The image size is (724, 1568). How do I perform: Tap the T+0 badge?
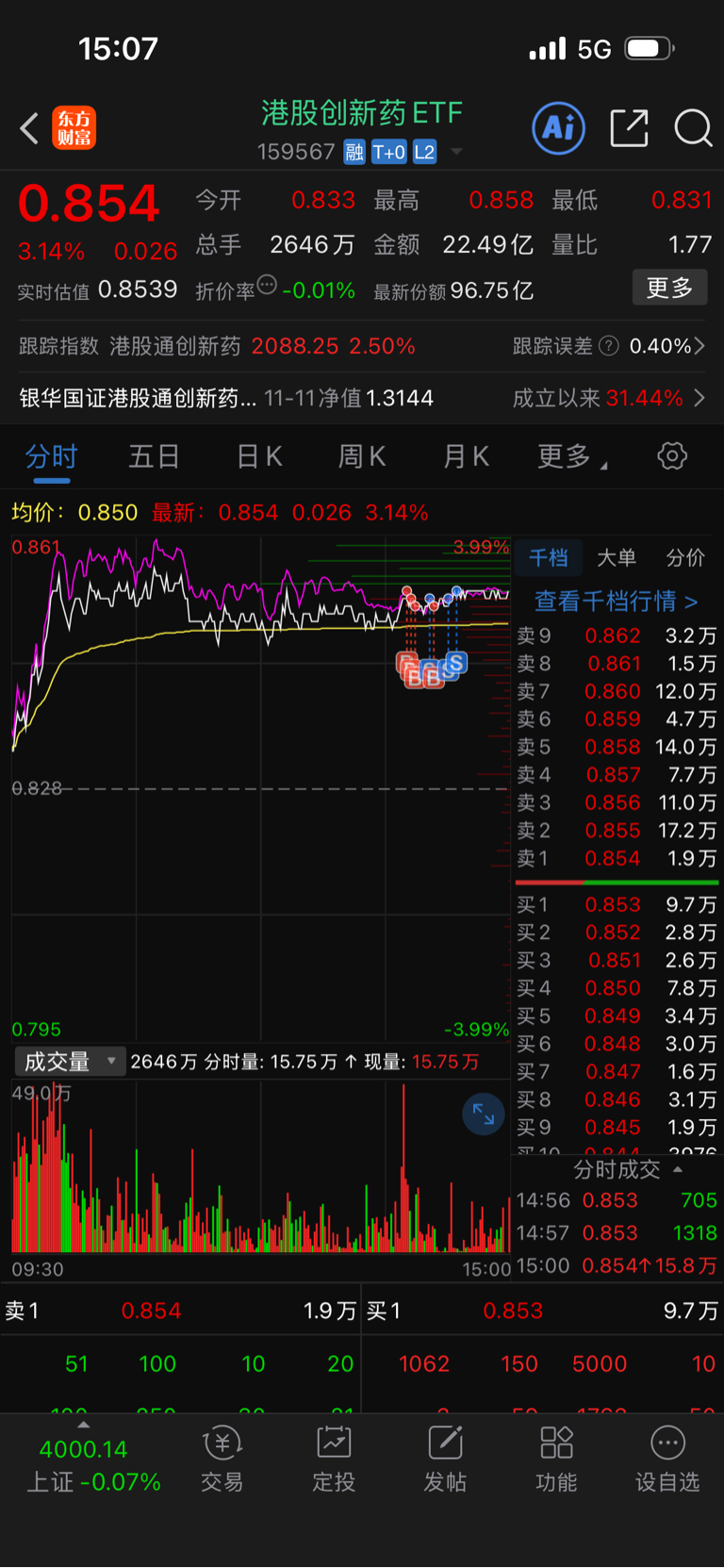tap(389, 152)
